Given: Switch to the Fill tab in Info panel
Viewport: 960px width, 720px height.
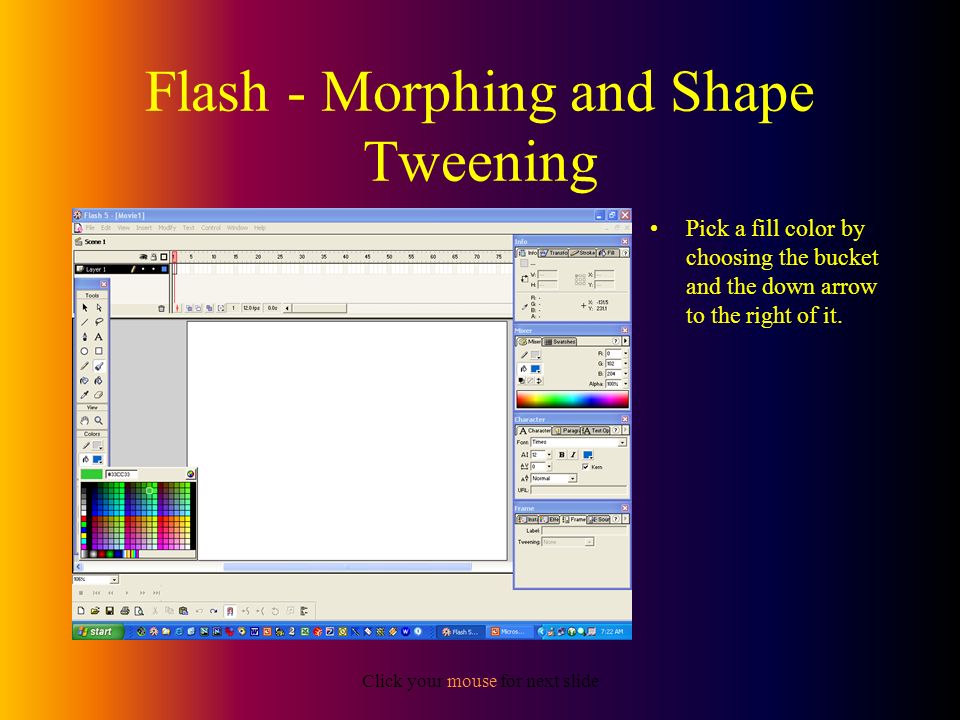Looking at the screenshot, I should [x=607, y=253].
